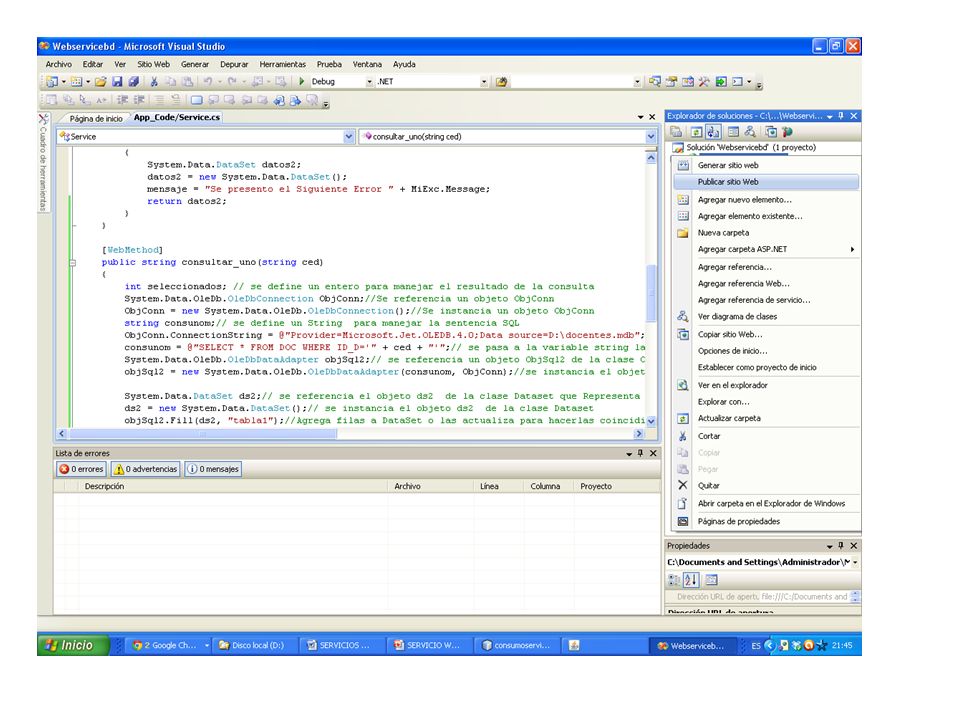The image size is (960, 720).
Task: Open Google Chrome group on taskbar
Action: pos(170,645)
